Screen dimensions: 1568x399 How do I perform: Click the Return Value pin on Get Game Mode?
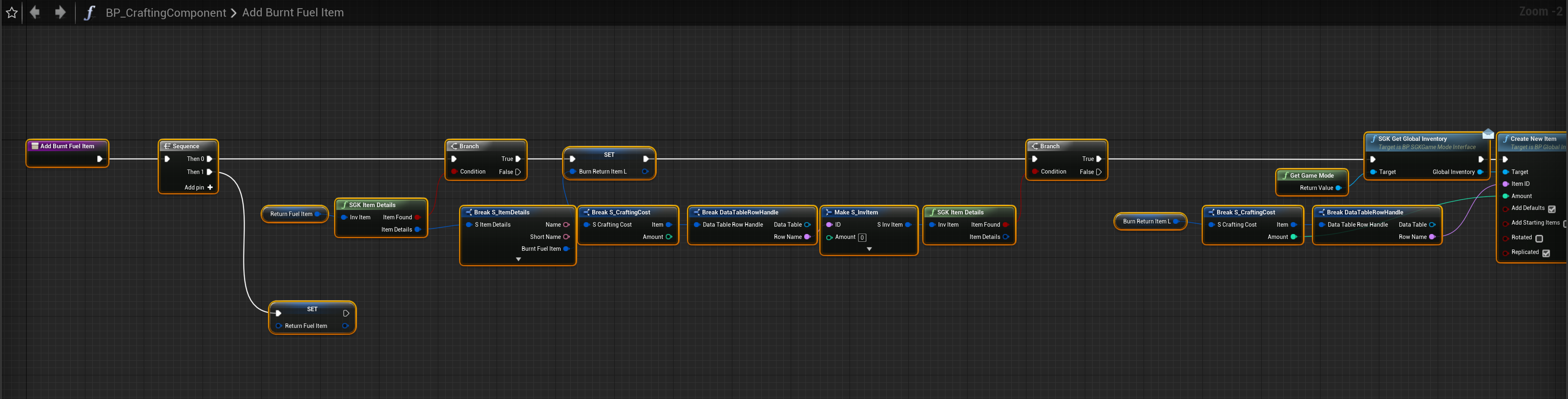(x=1338, y=188)
